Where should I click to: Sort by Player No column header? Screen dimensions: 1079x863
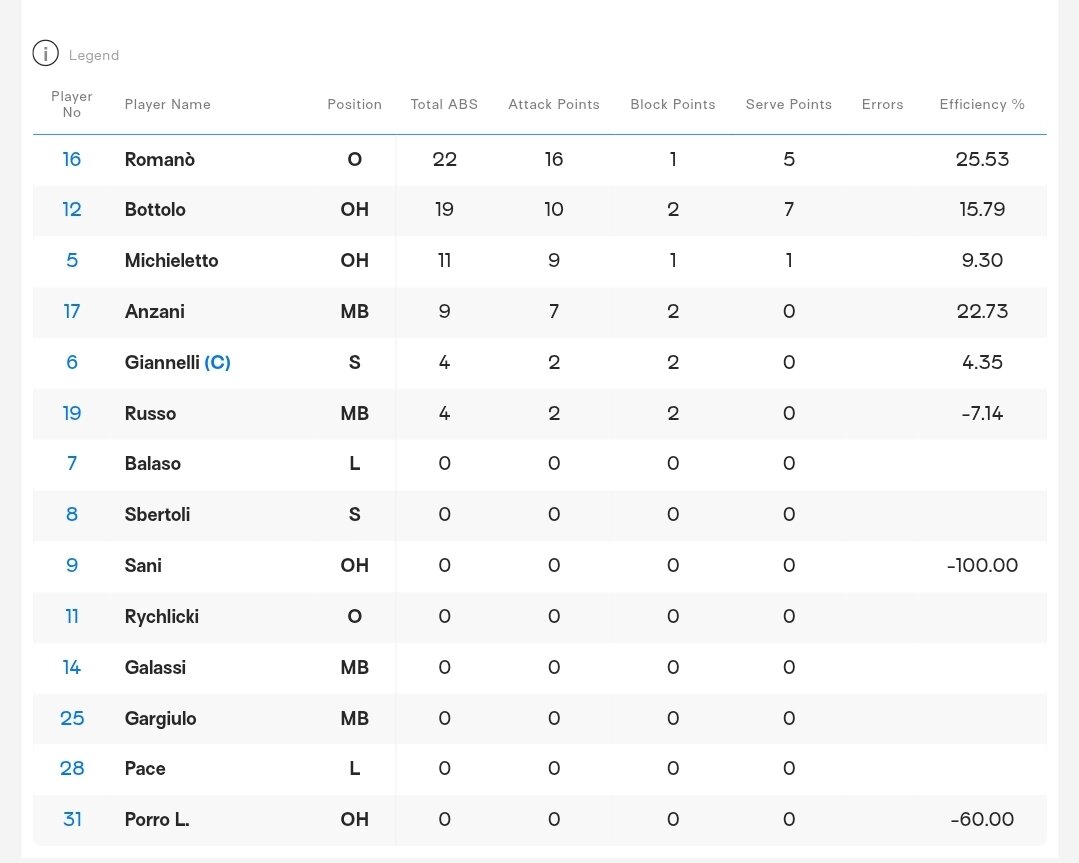pos(72,104)
